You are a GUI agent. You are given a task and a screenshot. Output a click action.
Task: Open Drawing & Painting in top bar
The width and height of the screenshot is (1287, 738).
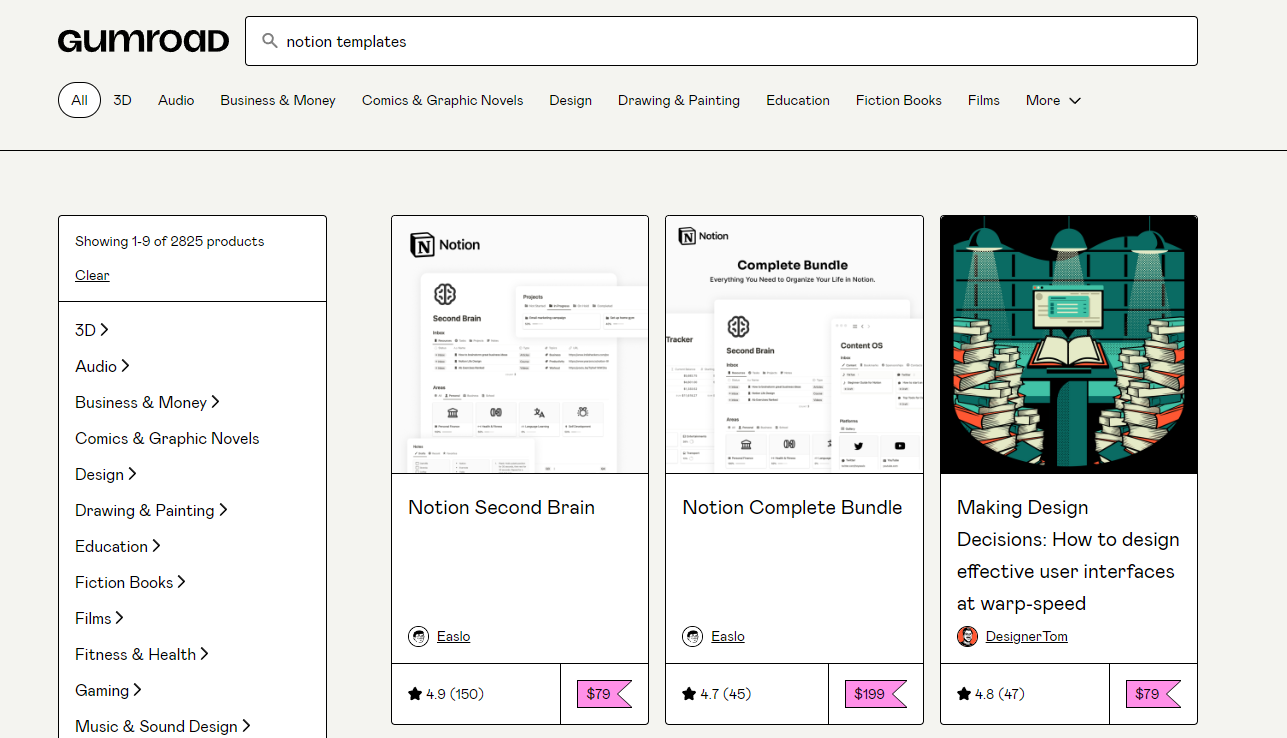coord(679,100)
